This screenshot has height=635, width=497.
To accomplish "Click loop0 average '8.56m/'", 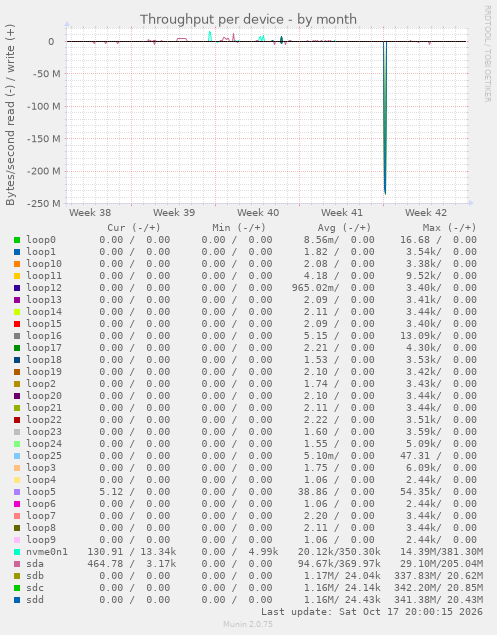I will (x=322, y=240).
